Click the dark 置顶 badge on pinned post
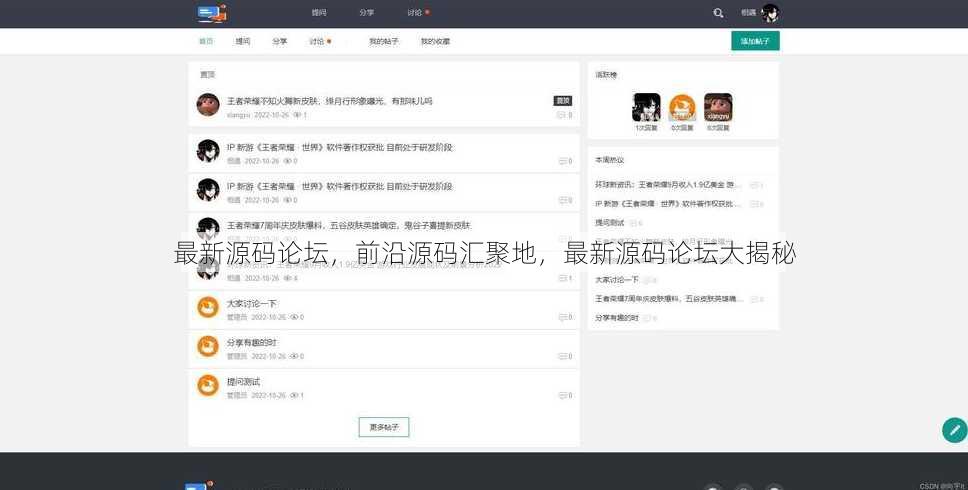The height and width of the screenshot is (490, 968). click(562, 101)
